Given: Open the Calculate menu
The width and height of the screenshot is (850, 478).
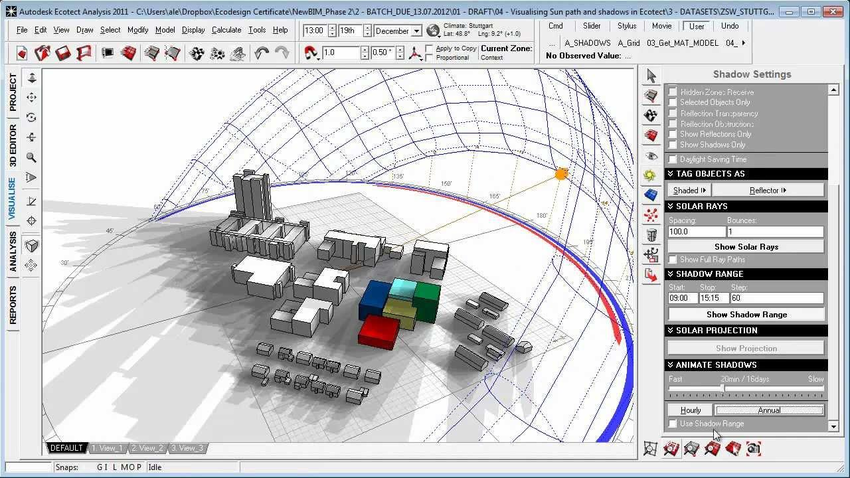Looking at the screenshot, I should point(226,30).
